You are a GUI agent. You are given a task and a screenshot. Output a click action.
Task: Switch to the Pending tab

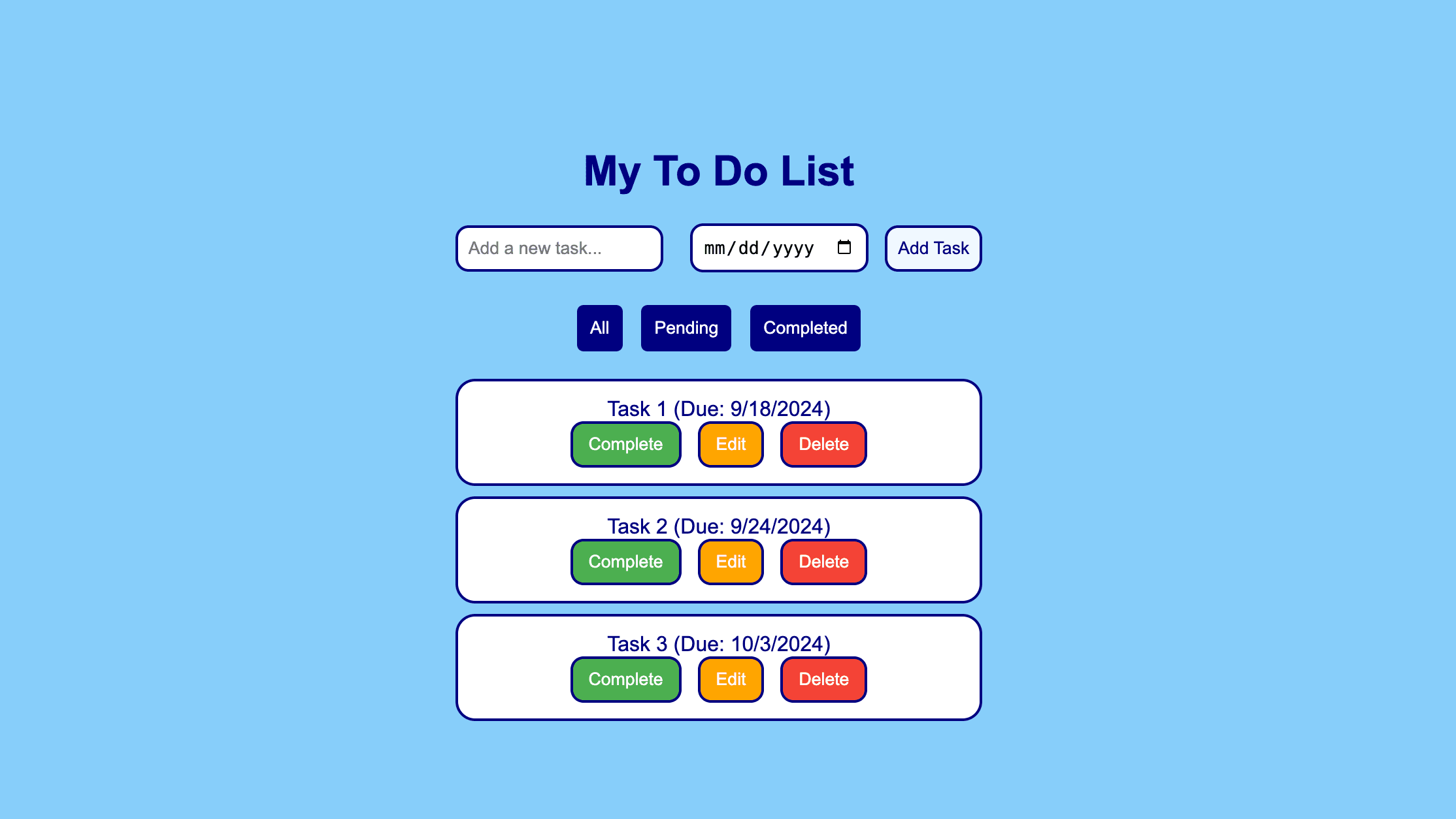point(685,327)
